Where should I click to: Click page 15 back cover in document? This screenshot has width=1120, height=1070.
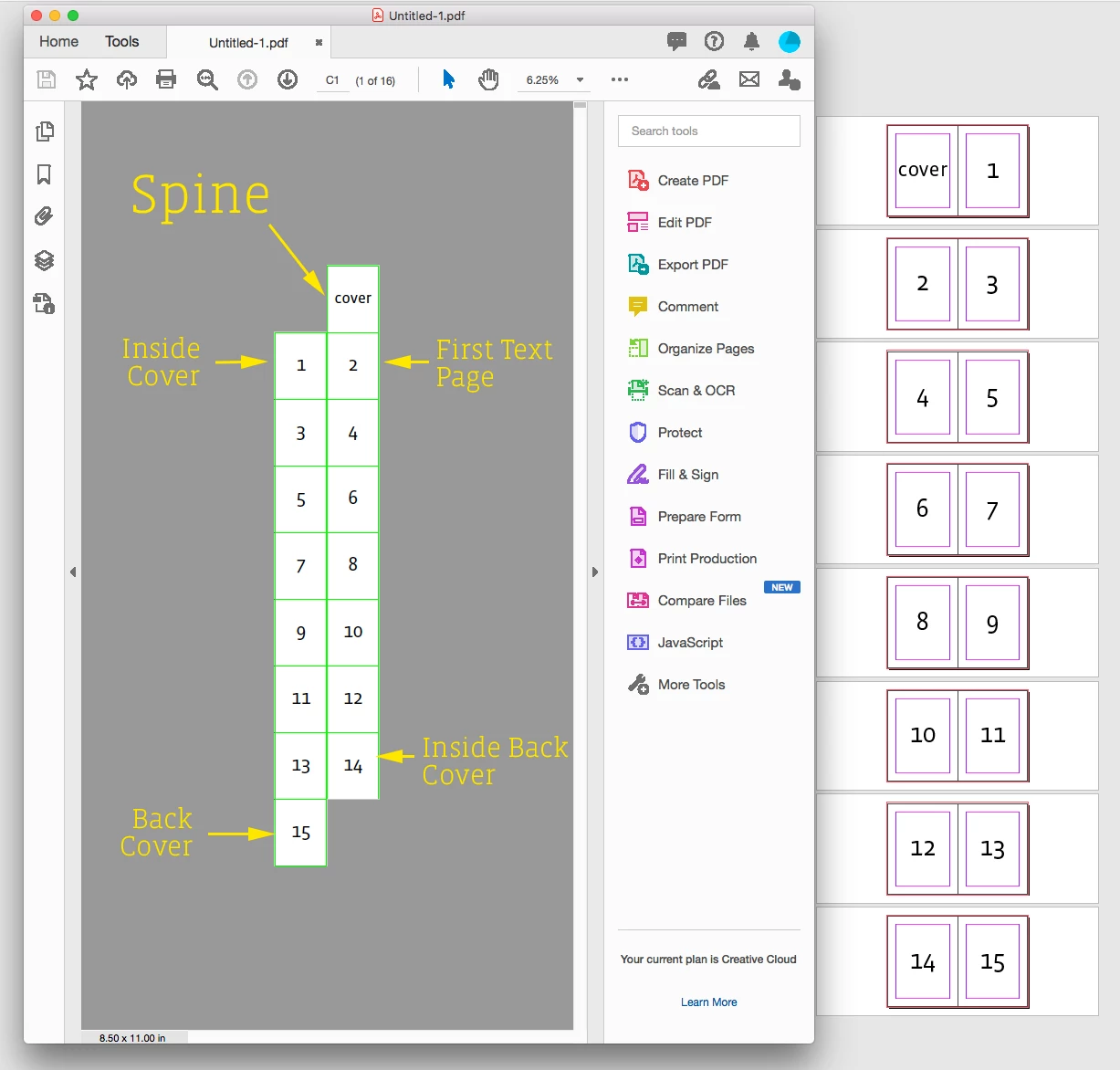click(300, 833)
